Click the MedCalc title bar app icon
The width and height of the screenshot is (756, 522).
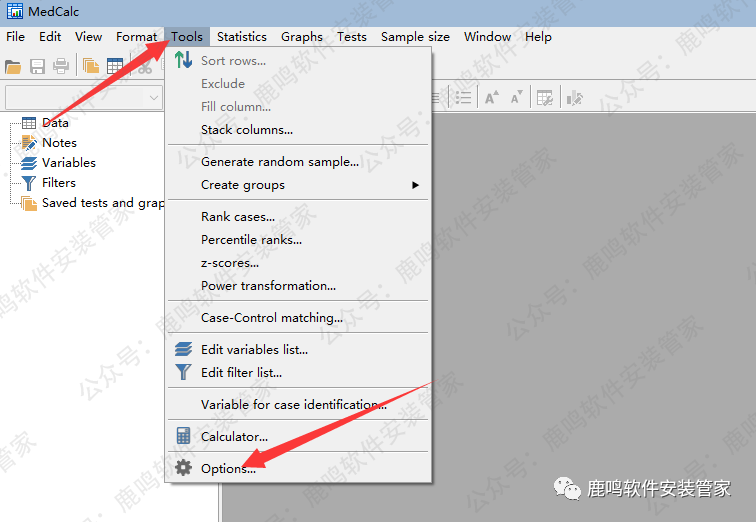tap(15, 11)
